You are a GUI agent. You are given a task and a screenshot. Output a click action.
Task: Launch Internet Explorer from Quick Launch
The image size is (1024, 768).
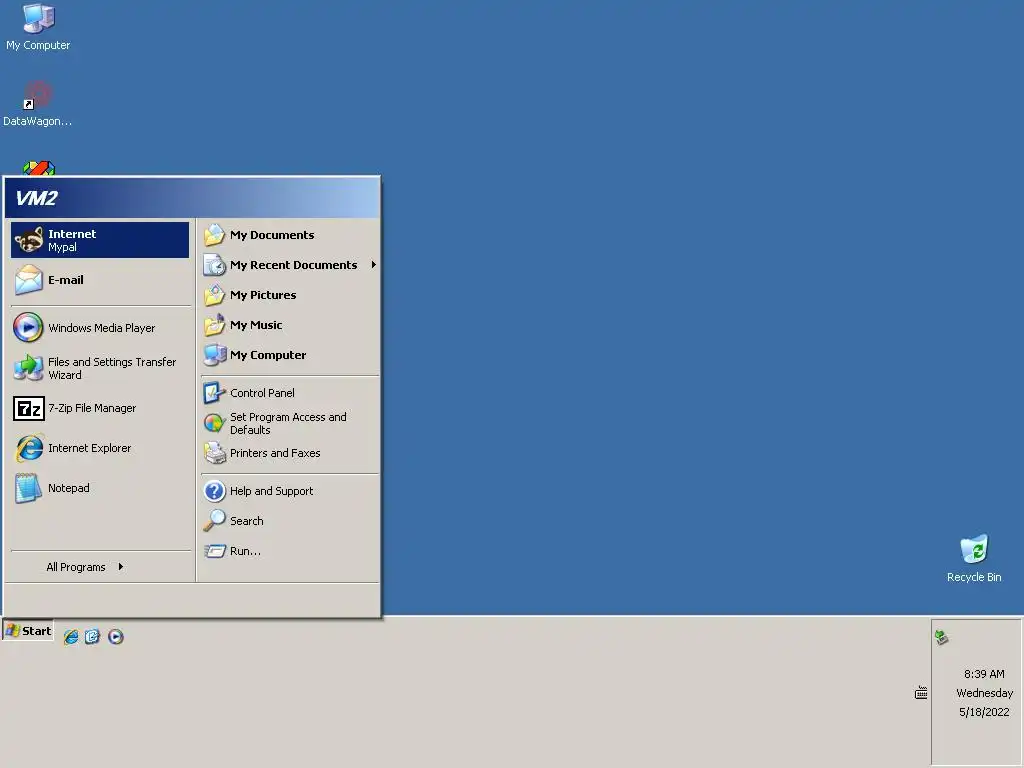tap(71, 637)
